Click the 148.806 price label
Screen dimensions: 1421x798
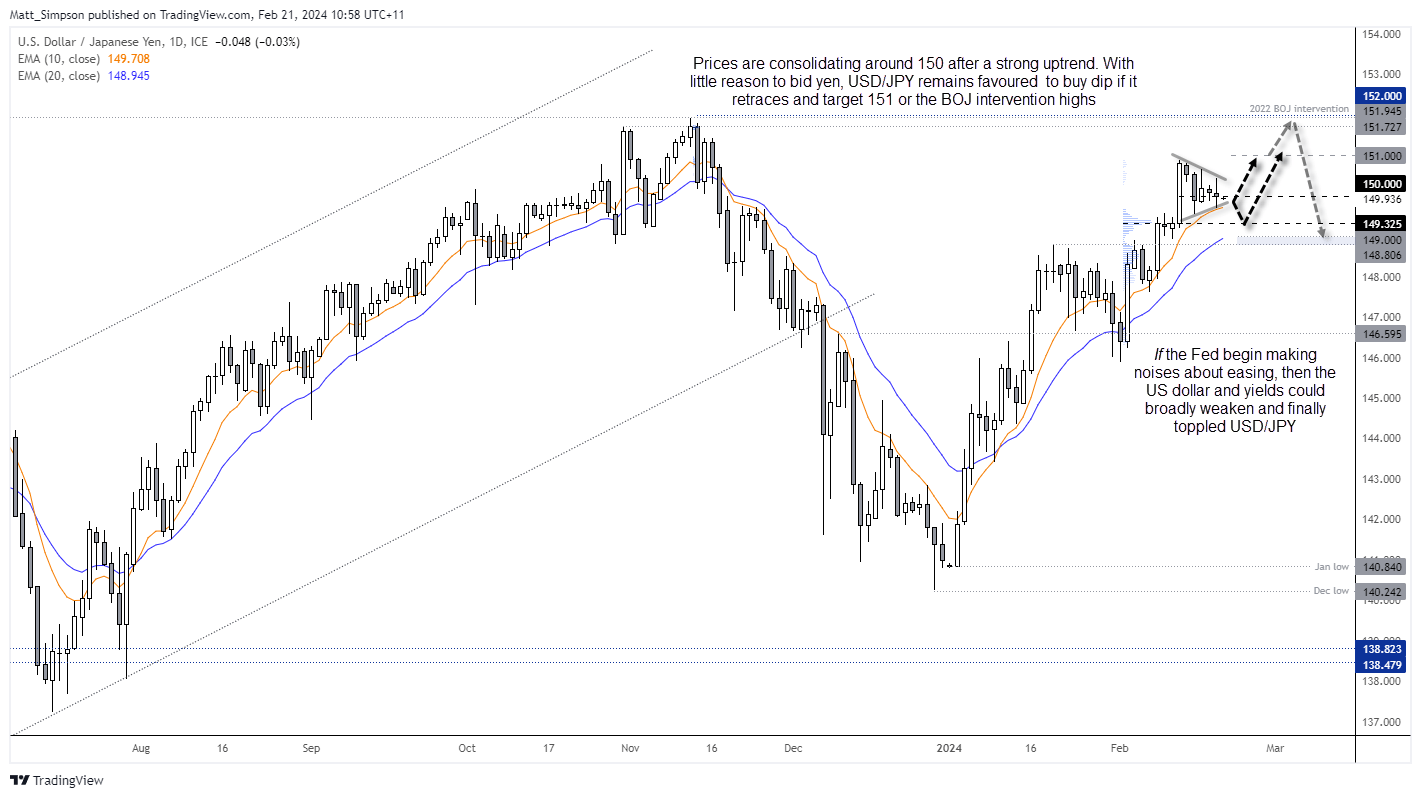click(x=1381, y=254)
